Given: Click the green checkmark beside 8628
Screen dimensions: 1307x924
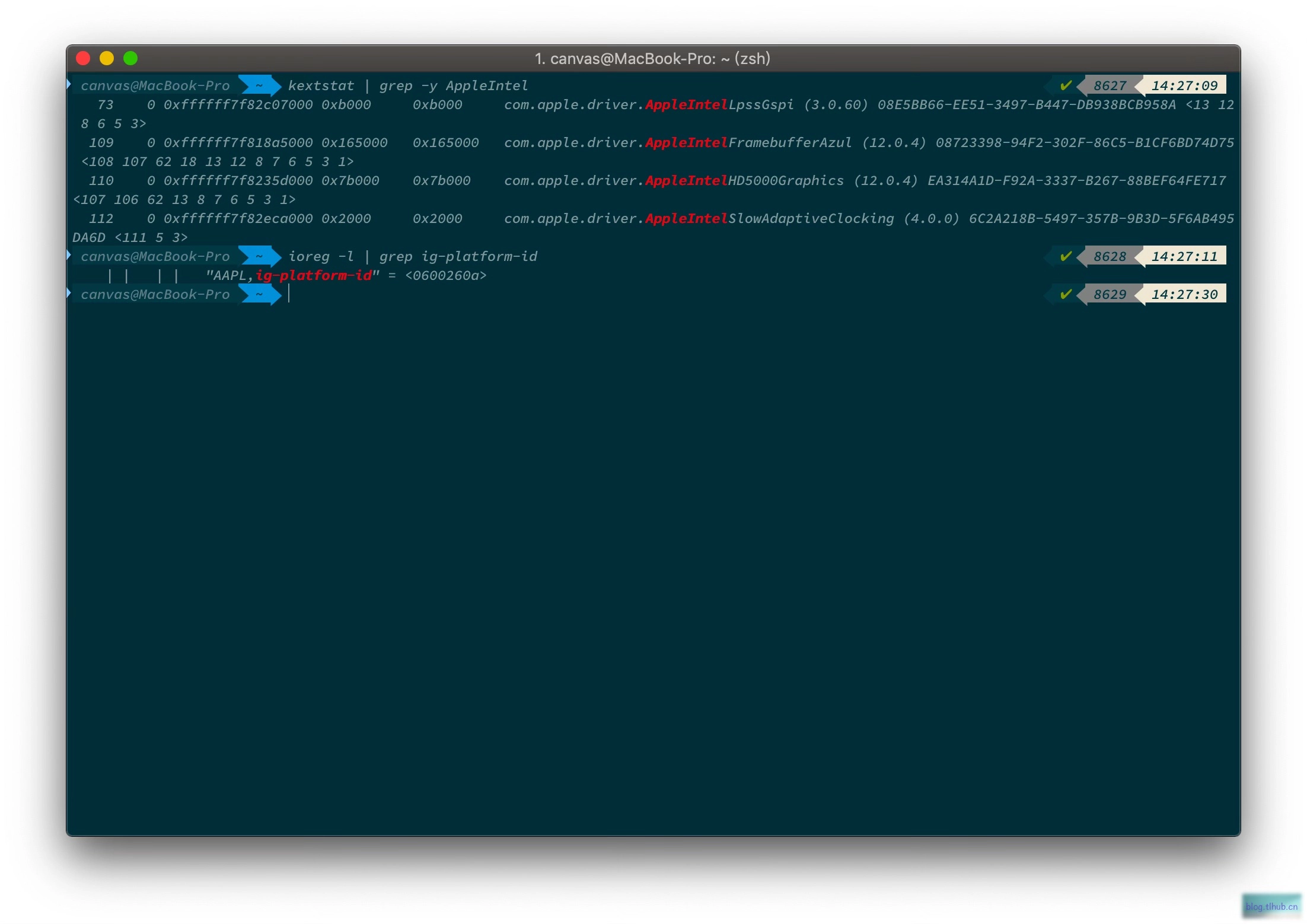Looking at the screenshot, I should [x=1066, y=256].
